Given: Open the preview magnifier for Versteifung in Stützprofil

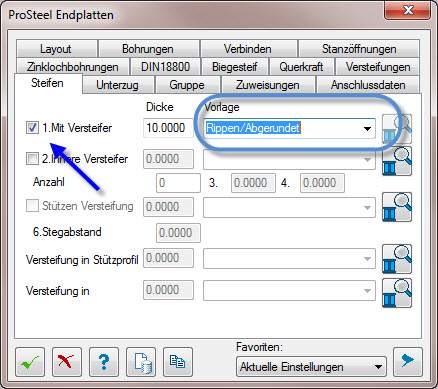Looking at the screenshot, I should point(397,259).
